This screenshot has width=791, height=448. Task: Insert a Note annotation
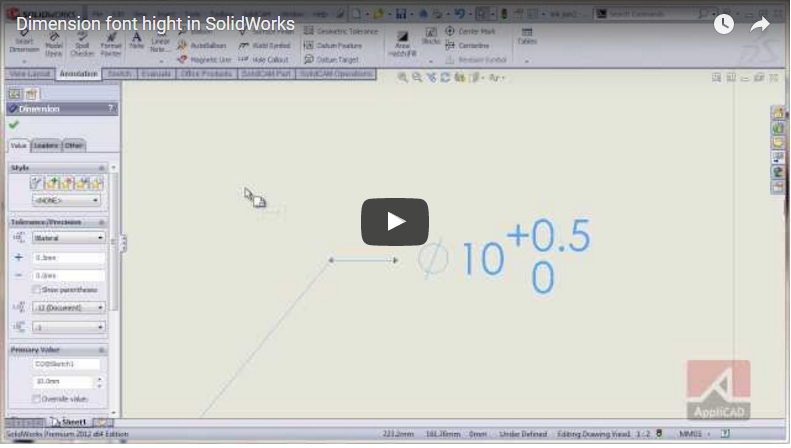tap(136, 41)
